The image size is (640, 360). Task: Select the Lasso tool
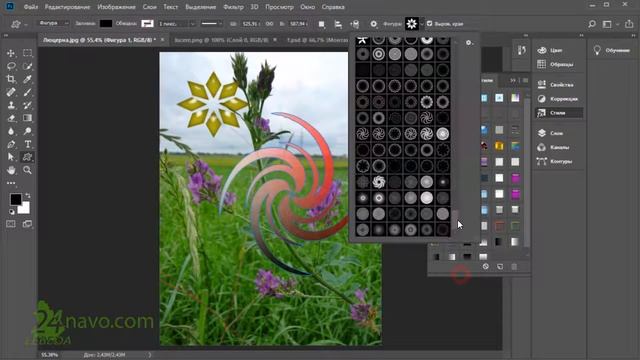[11, 66]
